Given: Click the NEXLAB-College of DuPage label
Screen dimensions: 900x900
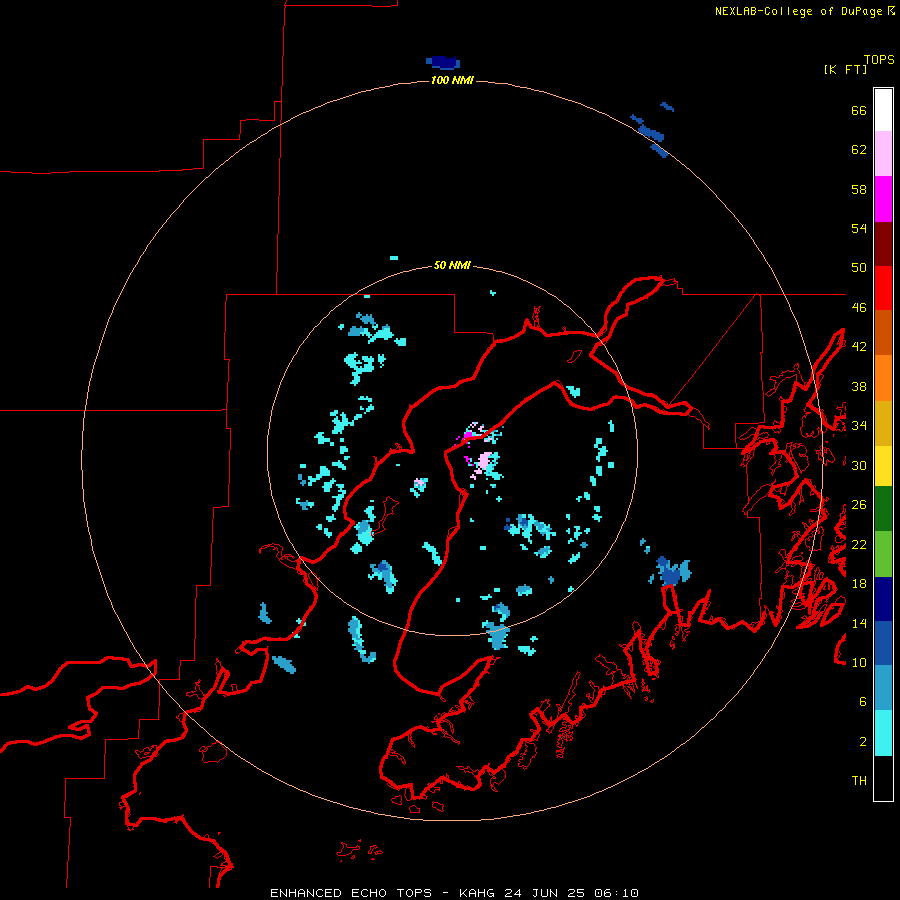Looking at the screenshot, I should click(798, 11).
